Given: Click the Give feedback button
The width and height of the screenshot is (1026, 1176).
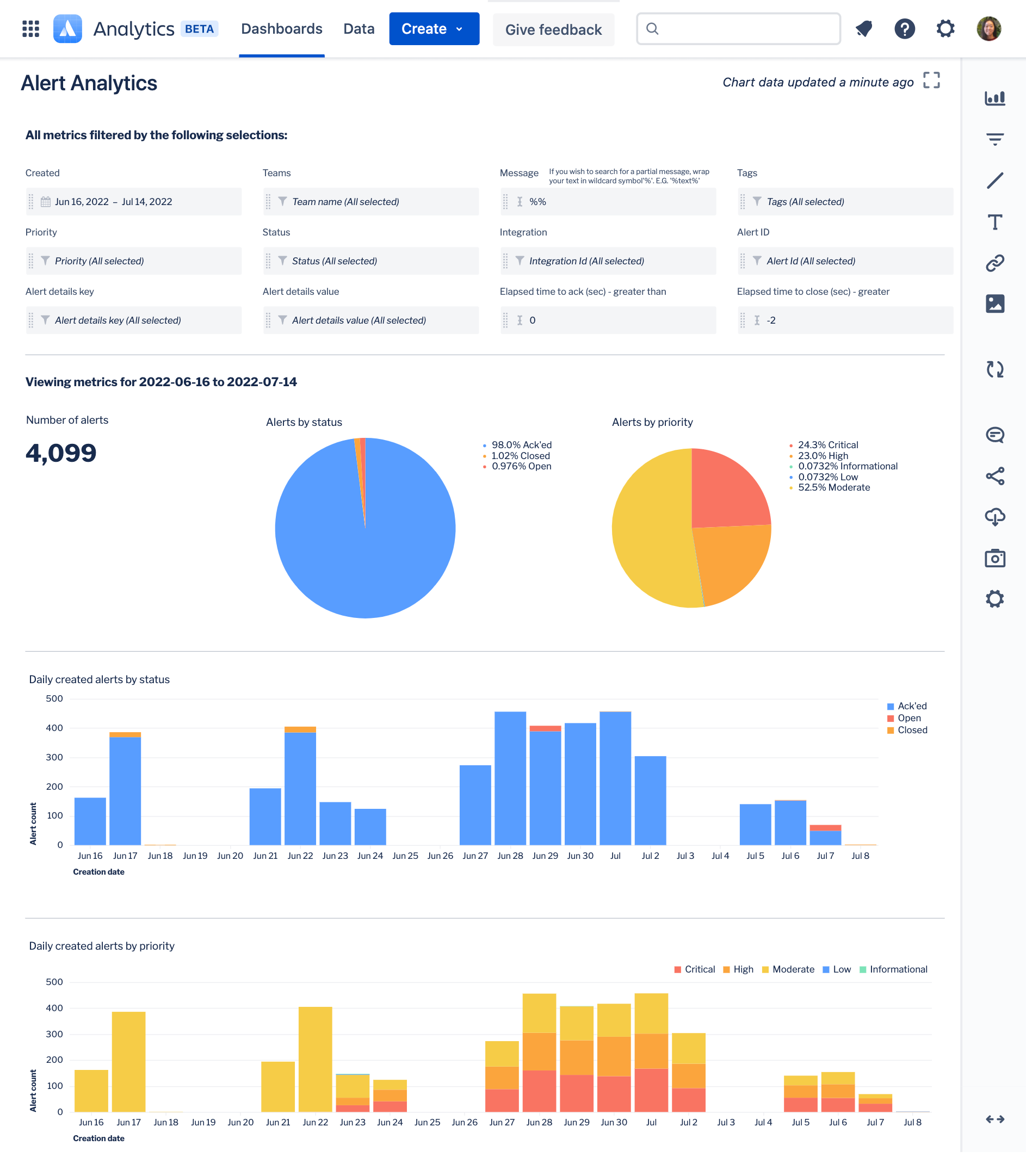Looking at the screenshot, I should pyautogui.click(x=553, y=30).
